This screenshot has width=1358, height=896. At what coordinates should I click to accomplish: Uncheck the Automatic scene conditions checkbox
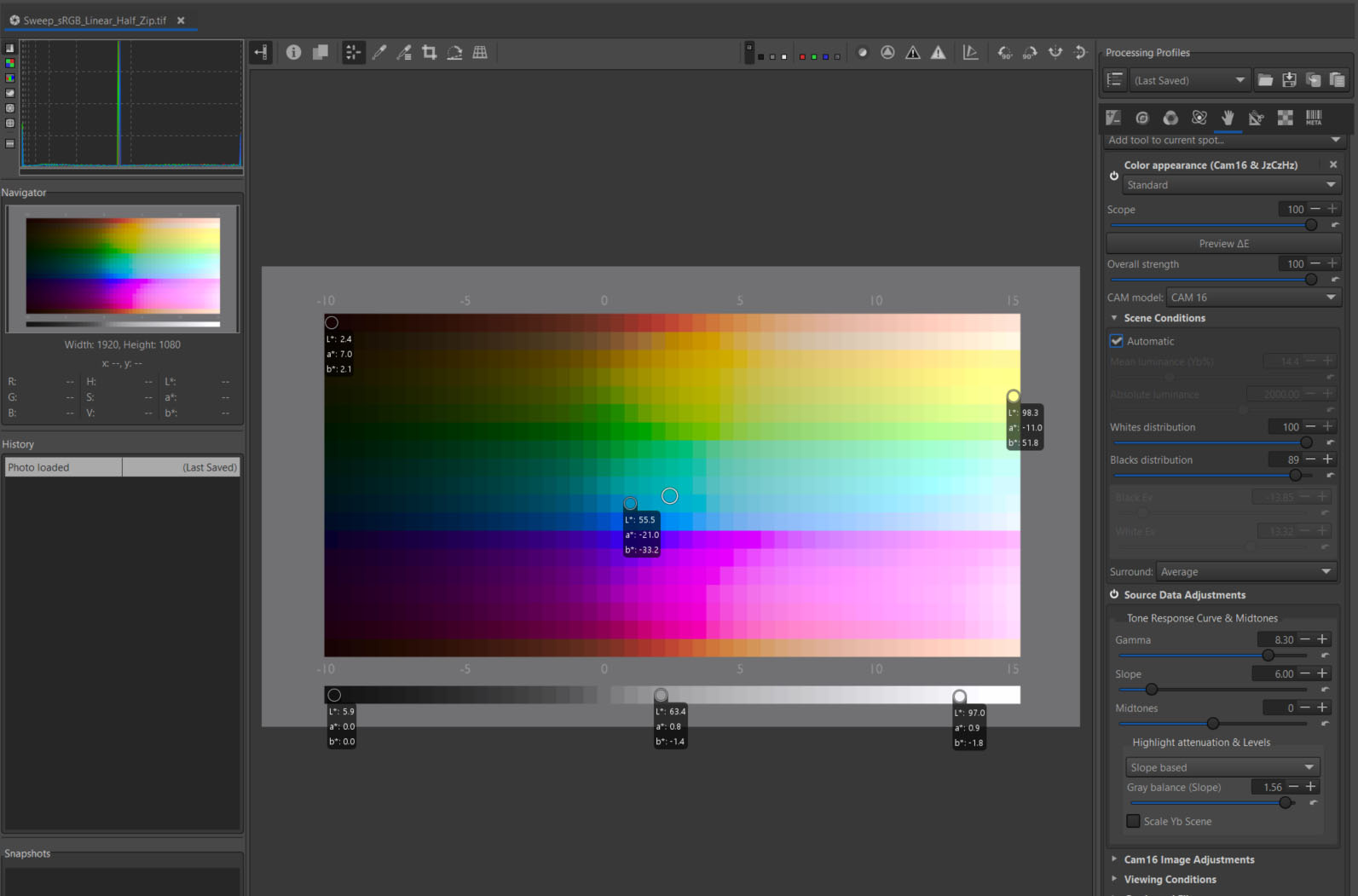[1117, 341]
